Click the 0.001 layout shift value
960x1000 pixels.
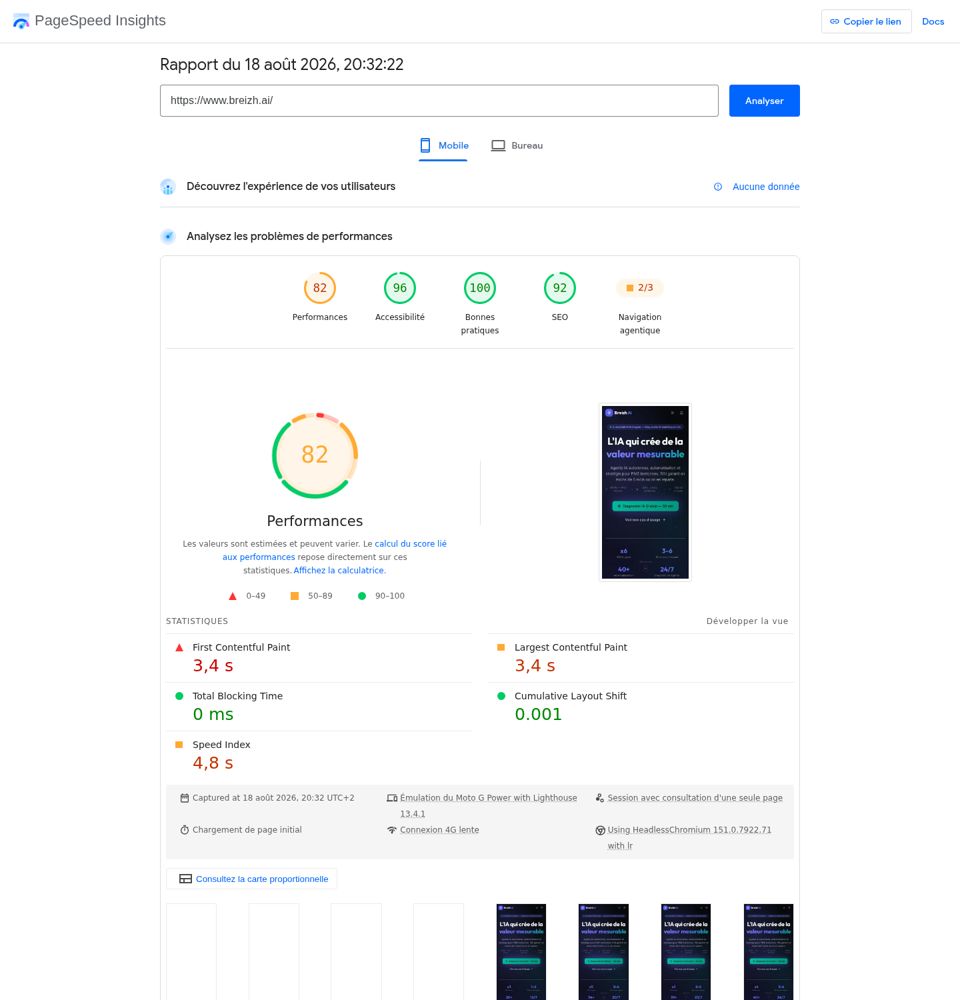point(538,714)
